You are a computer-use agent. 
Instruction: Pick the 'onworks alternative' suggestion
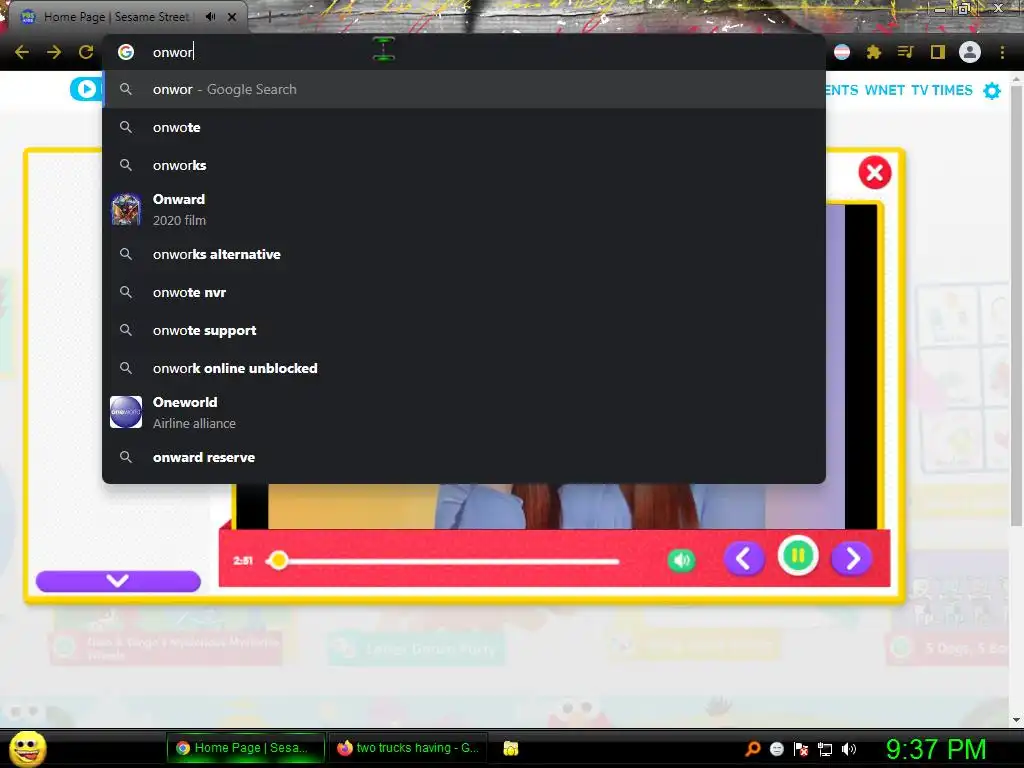pos(464,255)
